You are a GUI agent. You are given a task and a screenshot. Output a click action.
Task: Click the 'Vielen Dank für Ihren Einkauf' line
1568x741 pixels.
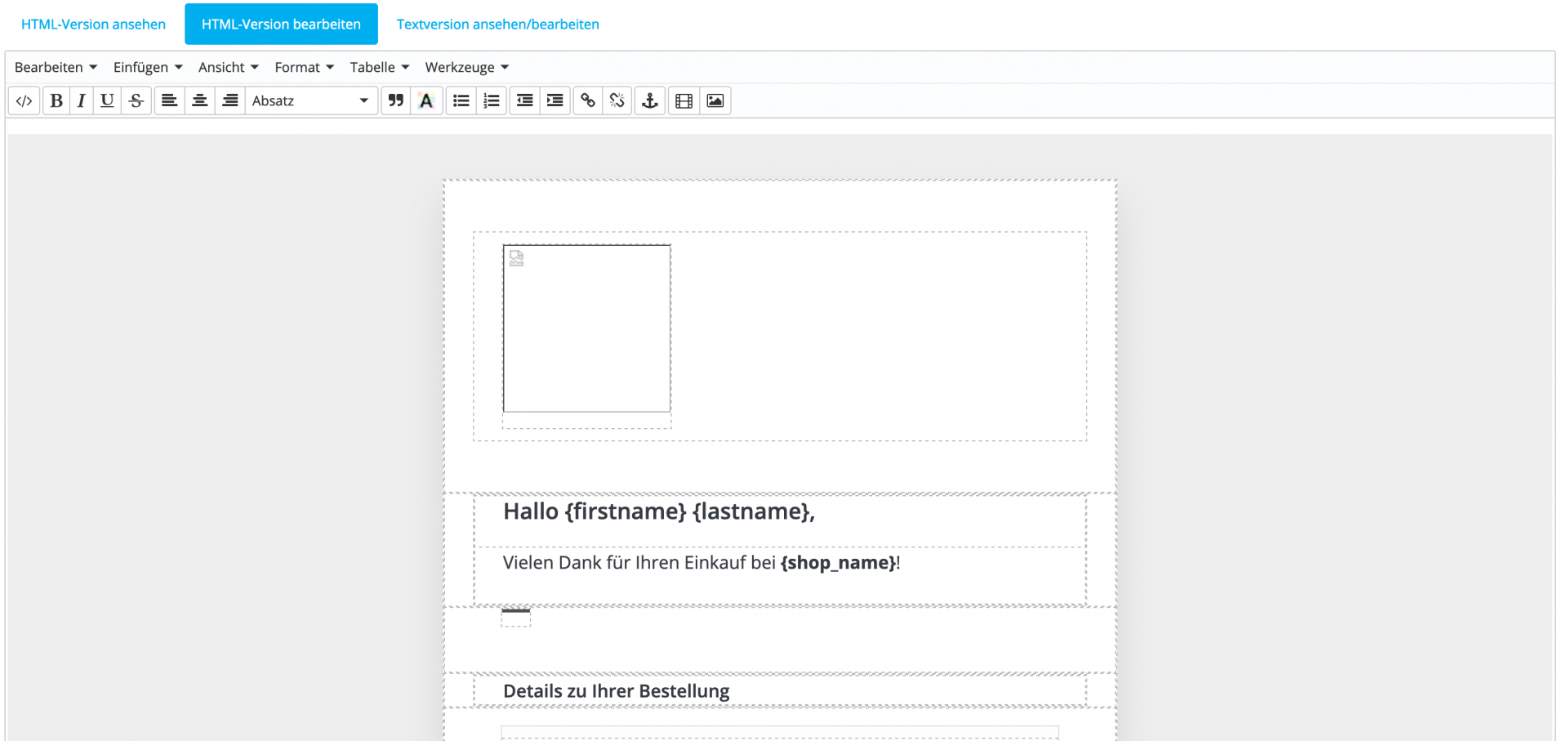[x=702, y=563]
